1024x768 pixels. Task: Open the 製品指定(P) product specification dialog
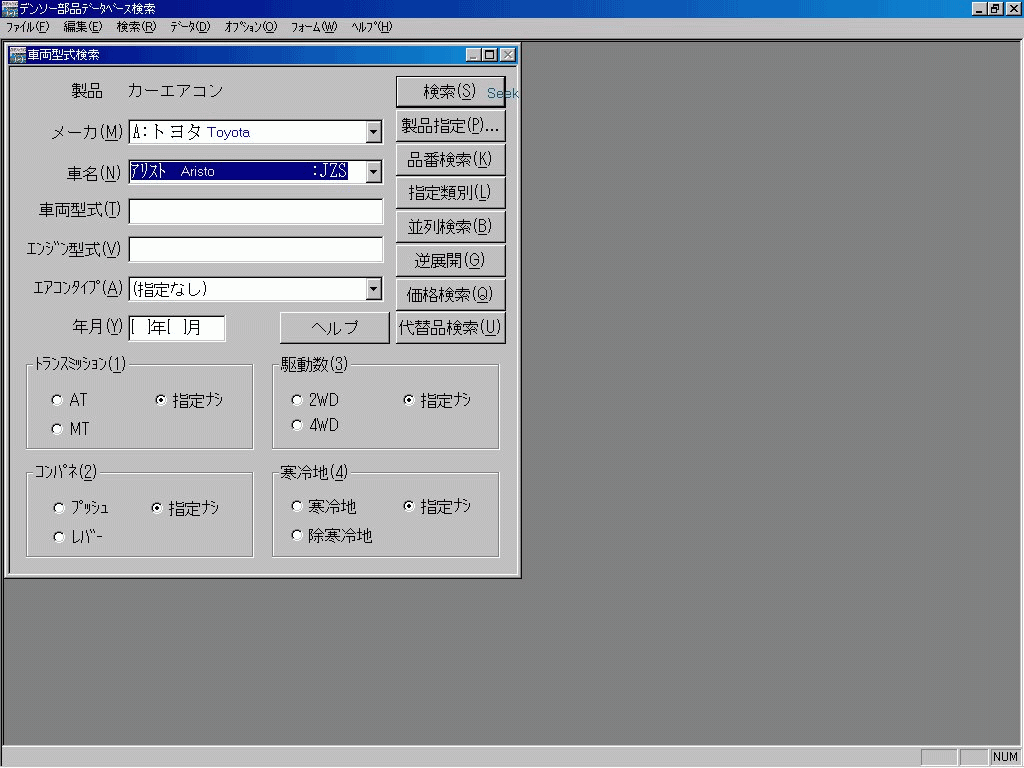[450, 125]
